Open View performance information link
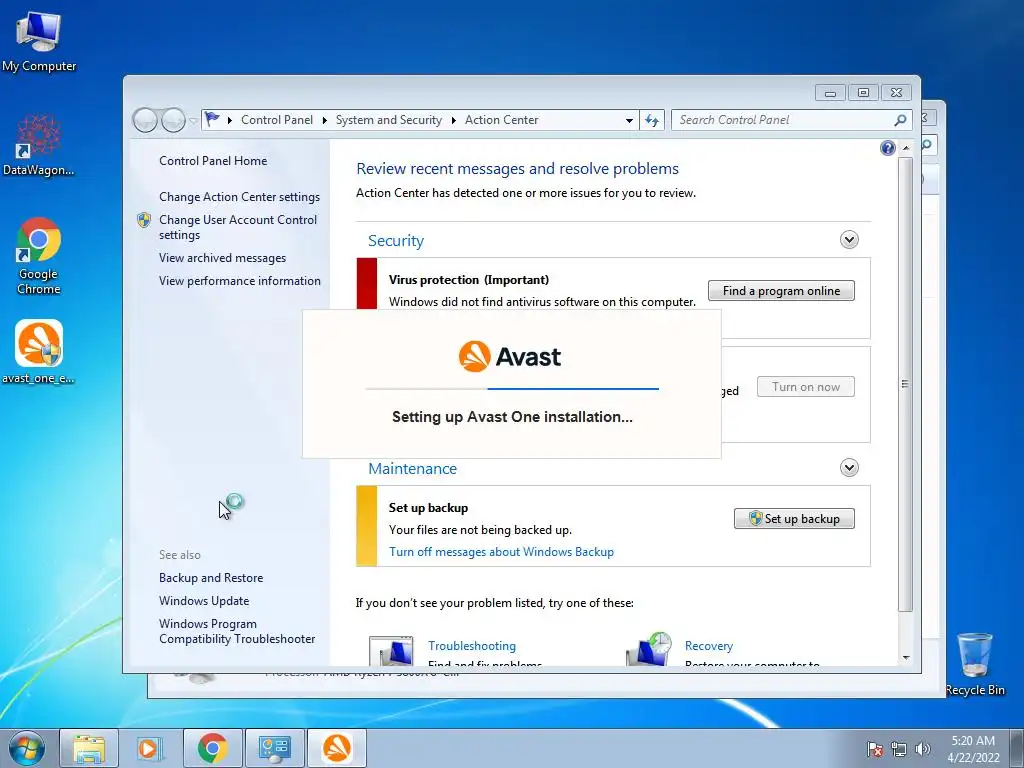The height and width of the screenshot is (768, 1024). click(240, 281)
